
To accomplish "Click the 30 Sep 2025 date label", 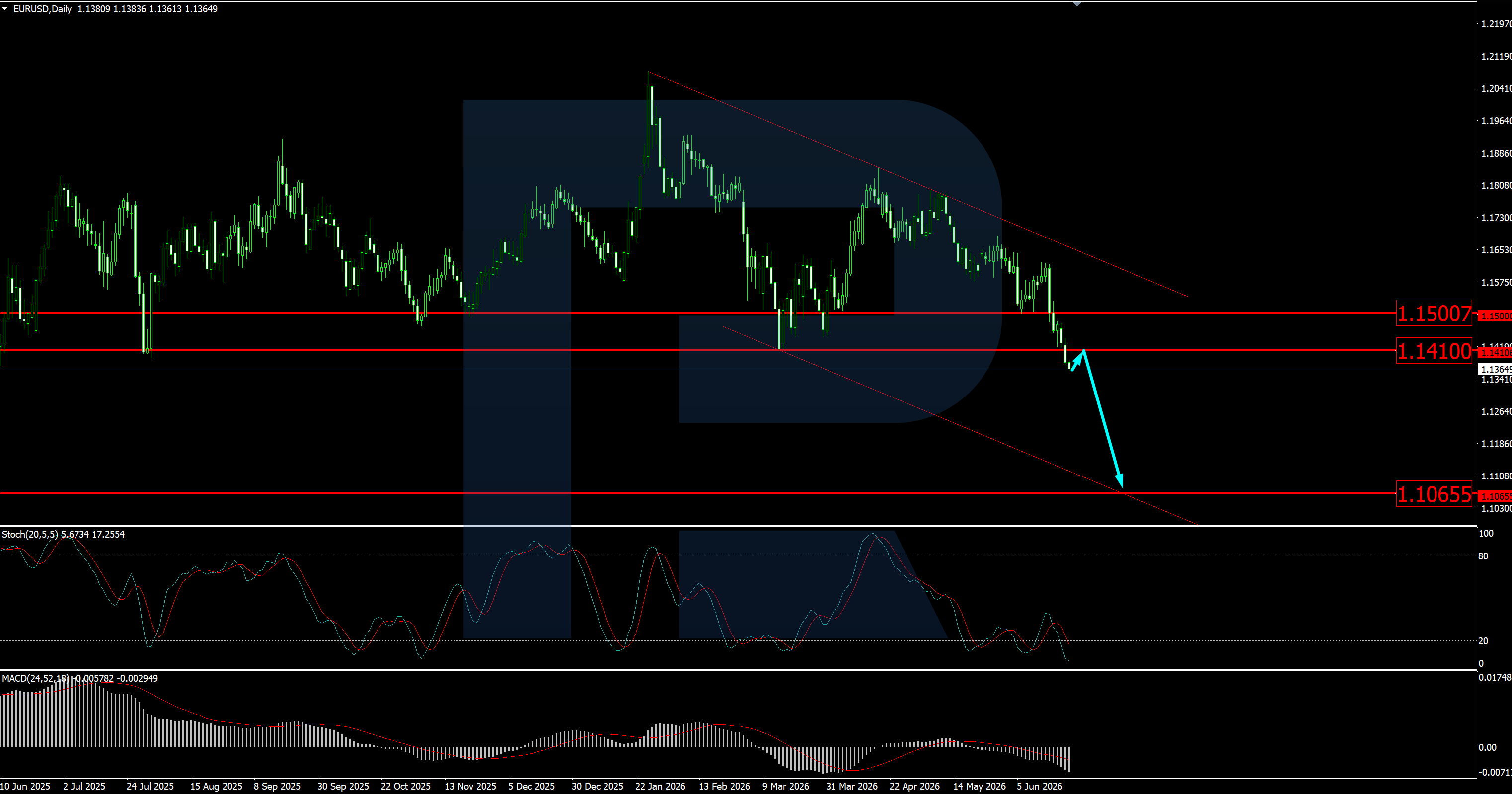I will pos(343,787).
